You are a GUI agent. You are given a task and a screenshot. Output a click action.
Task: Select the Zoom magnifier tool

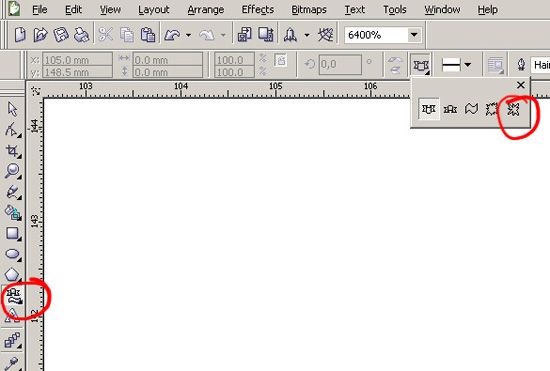[12, 171]
